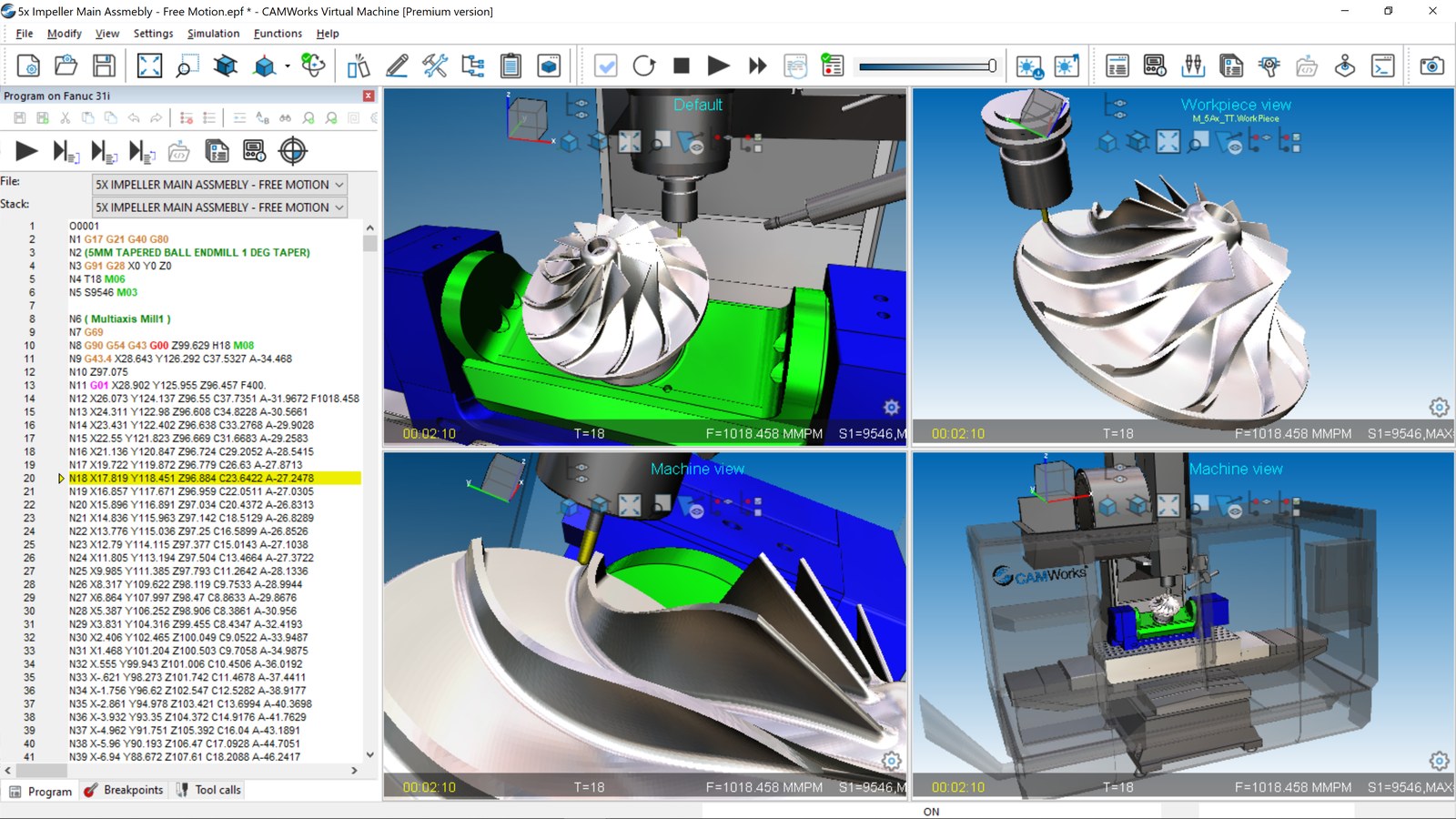Viewport: 1456px width, 819px height.
Task: Click the breakpoint list icon with the green check
Action: click(833, 66)
